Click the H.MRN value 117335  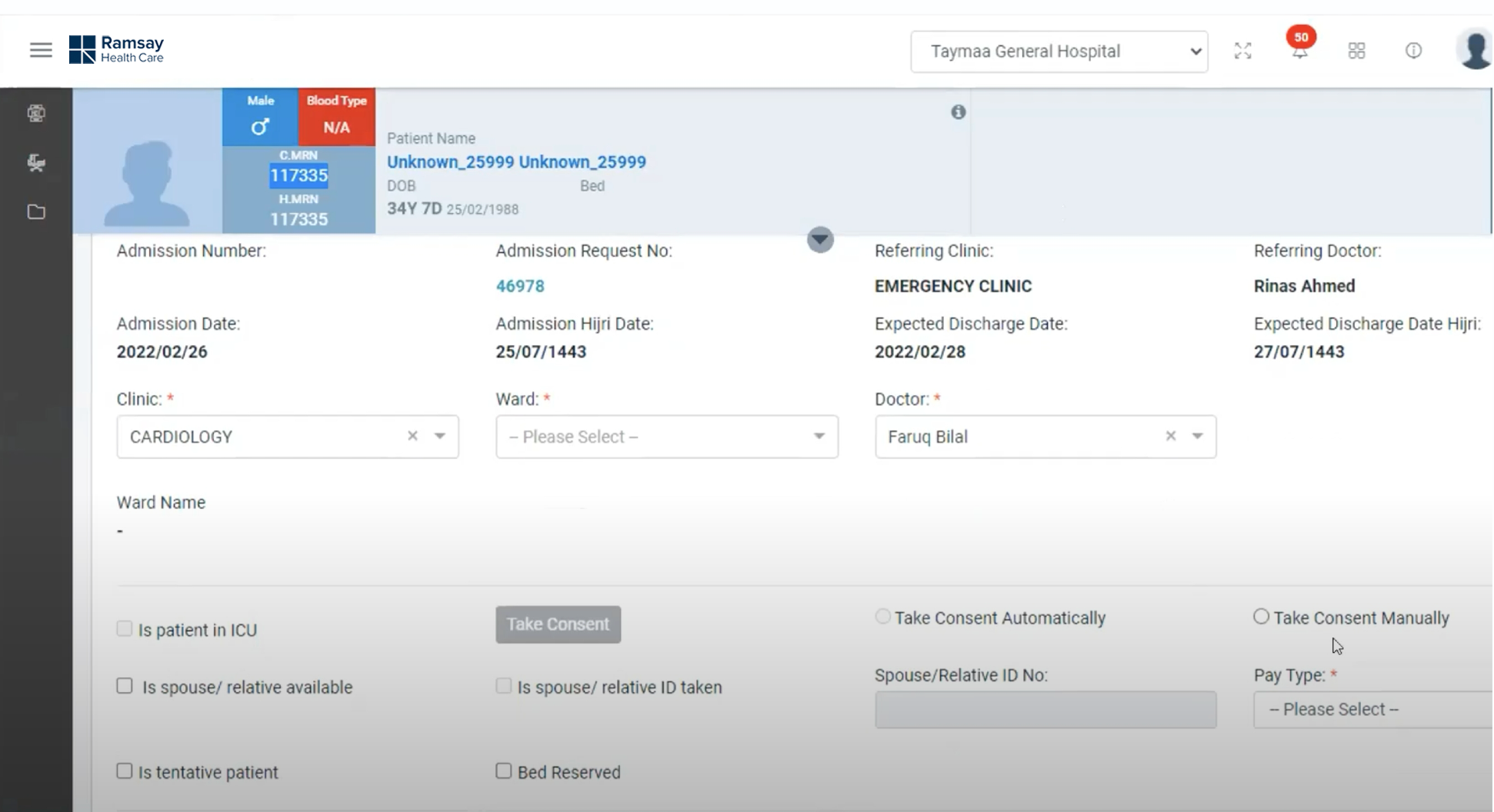298,219
